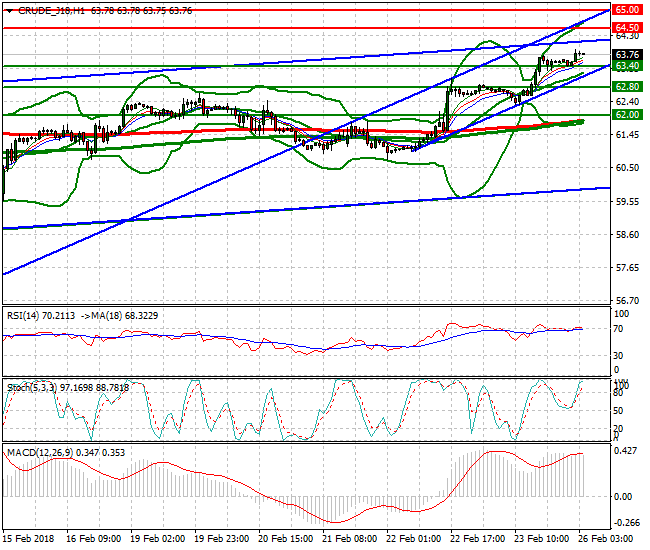Click the 23 Feb 10:00 time label
The width and height of the screenshot is (650, 550).
pos(542,539)
